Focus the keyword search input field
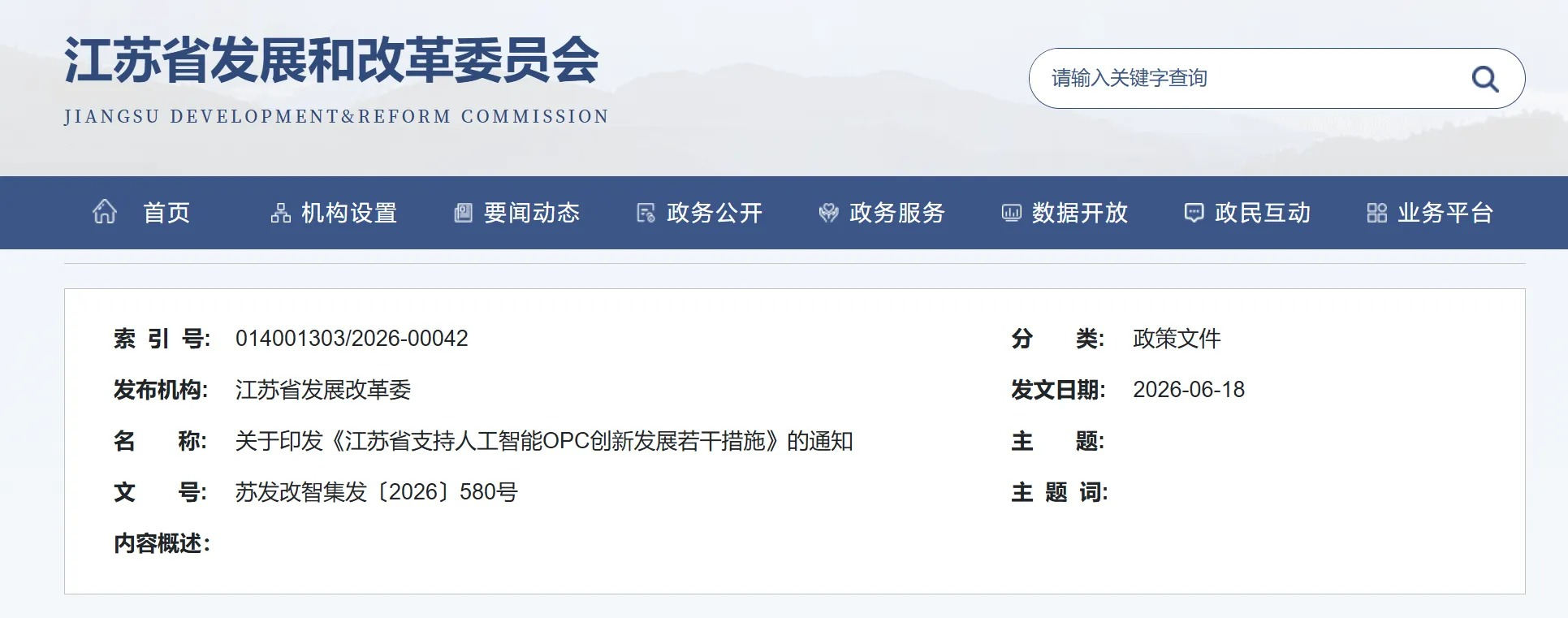The width and height of the screenshot is (1568, 618). tap(1251, 78)
